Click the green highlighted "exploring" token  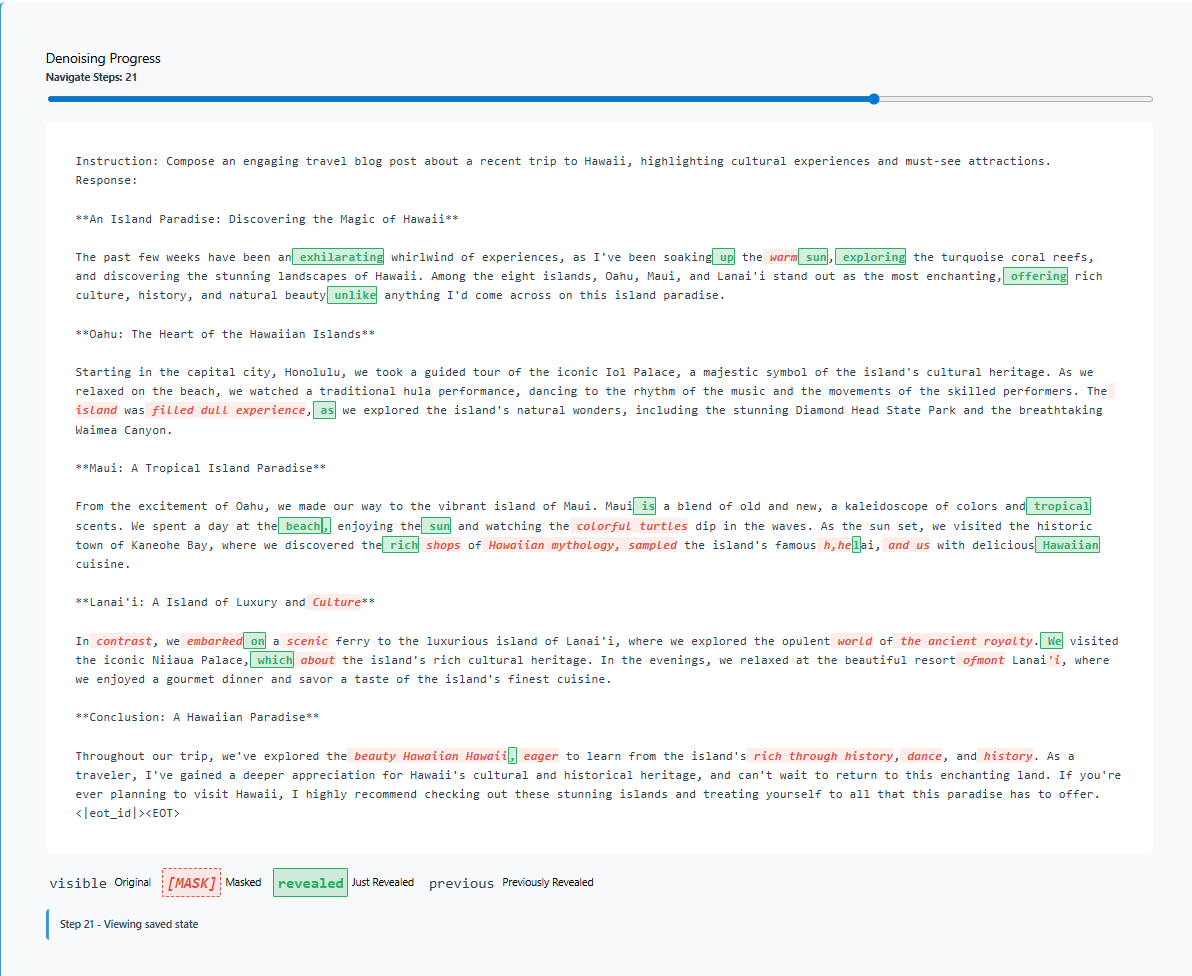tap(871, 257)
